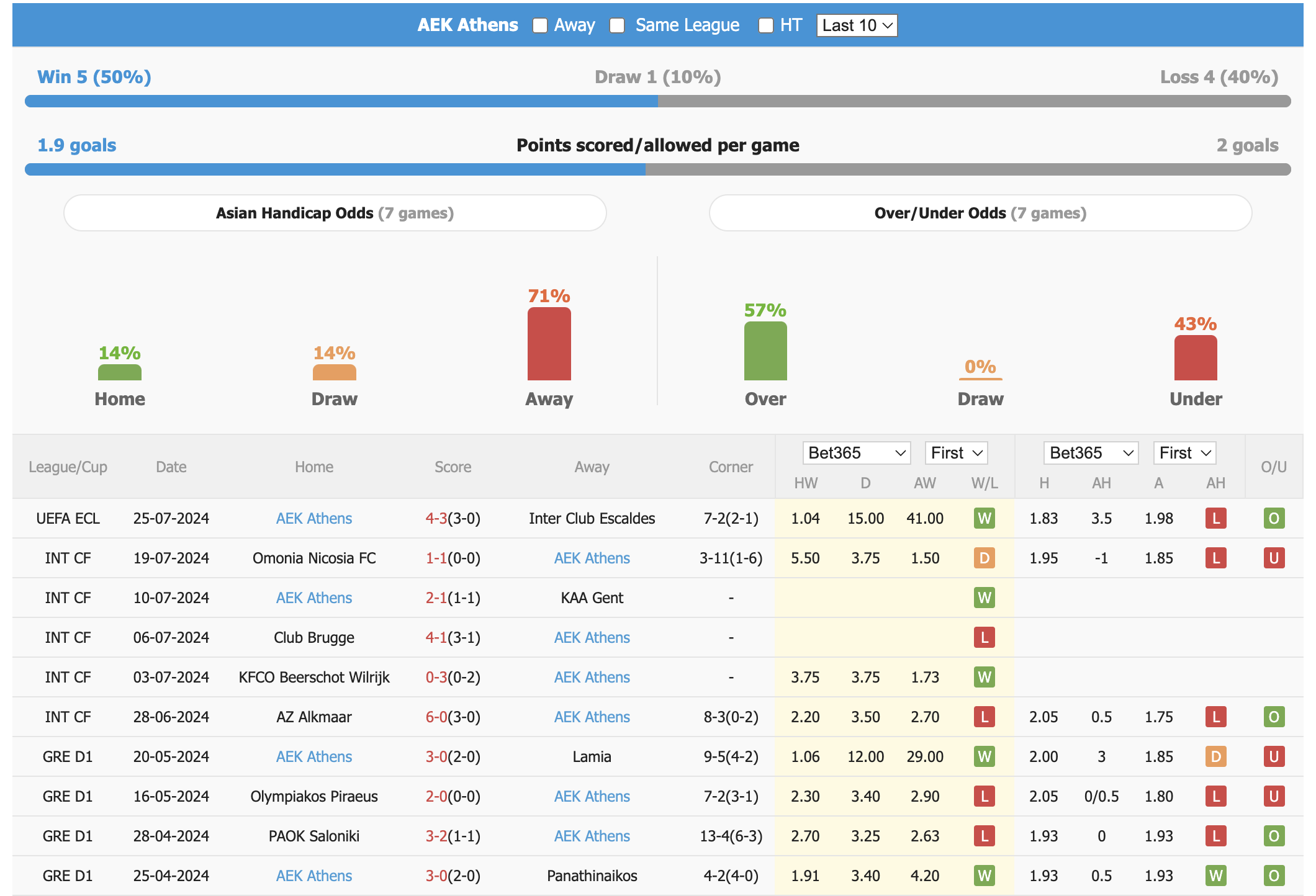Viewport: 1316px width, 896px height.
Task: Click the red W/L badge in AZ Alkmaar row
Action: [985, 717]
